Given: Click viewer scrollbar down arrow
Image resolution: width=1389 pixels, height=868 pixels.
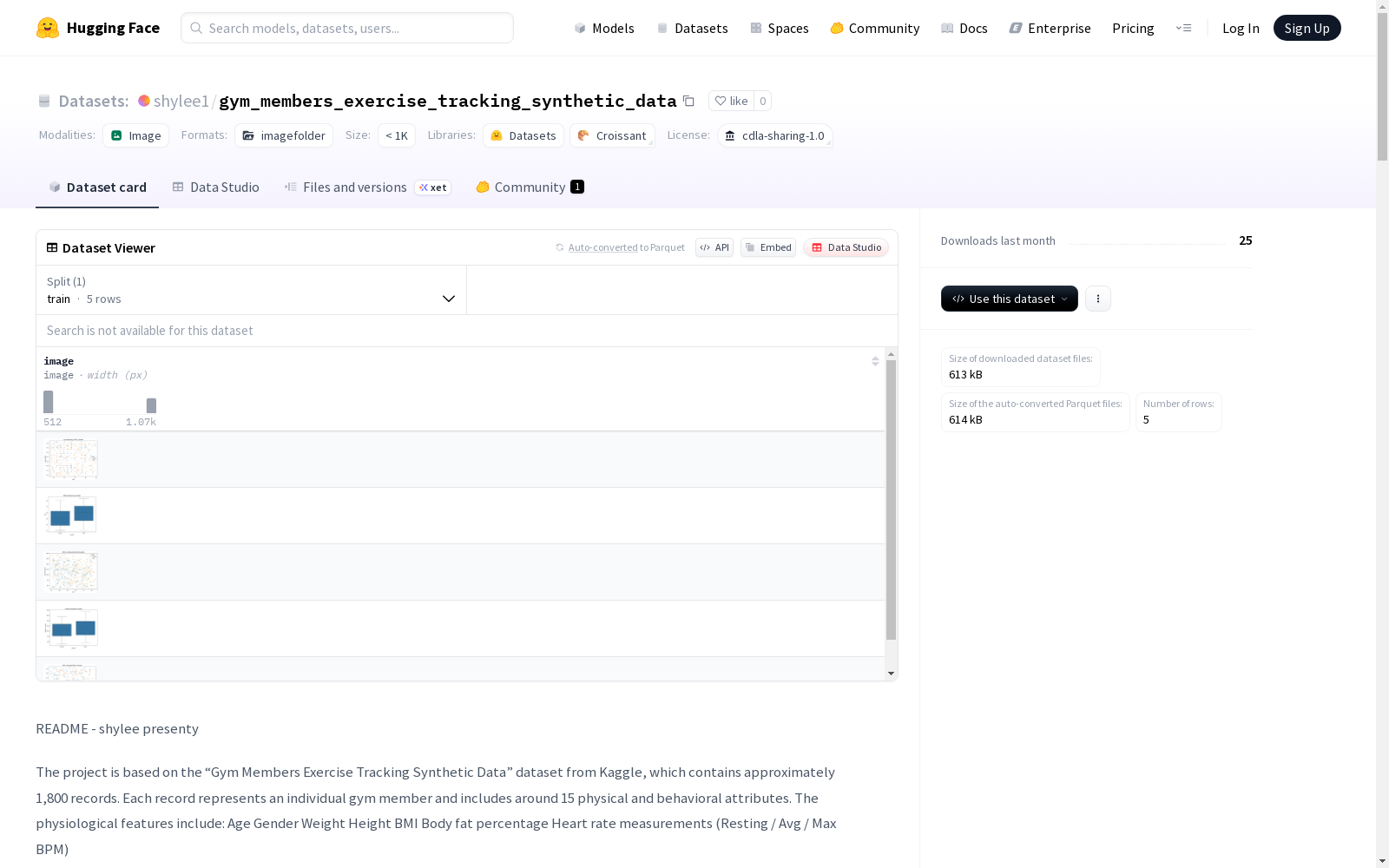Looking at the screenshot, I should (x=891, y=674).
